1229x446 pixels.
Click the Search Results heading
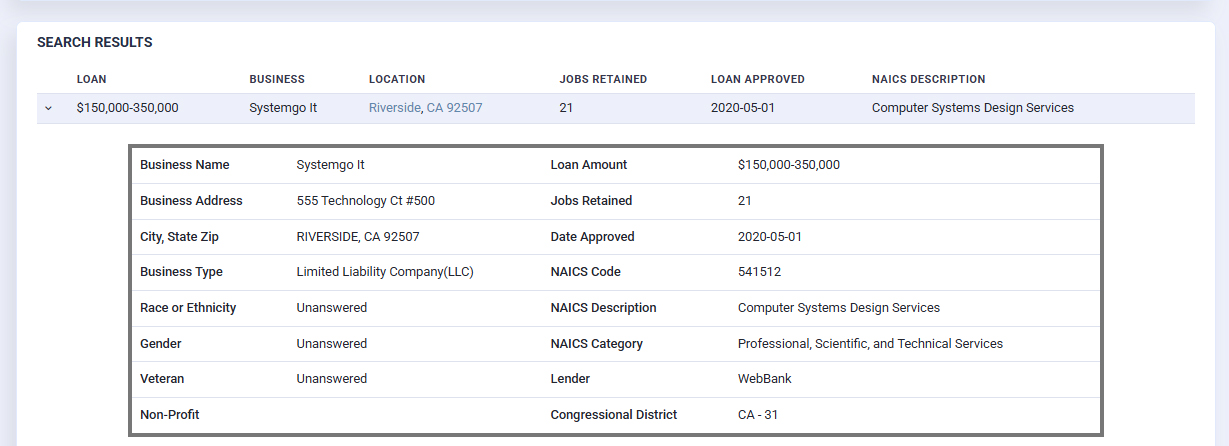[94, 43]
